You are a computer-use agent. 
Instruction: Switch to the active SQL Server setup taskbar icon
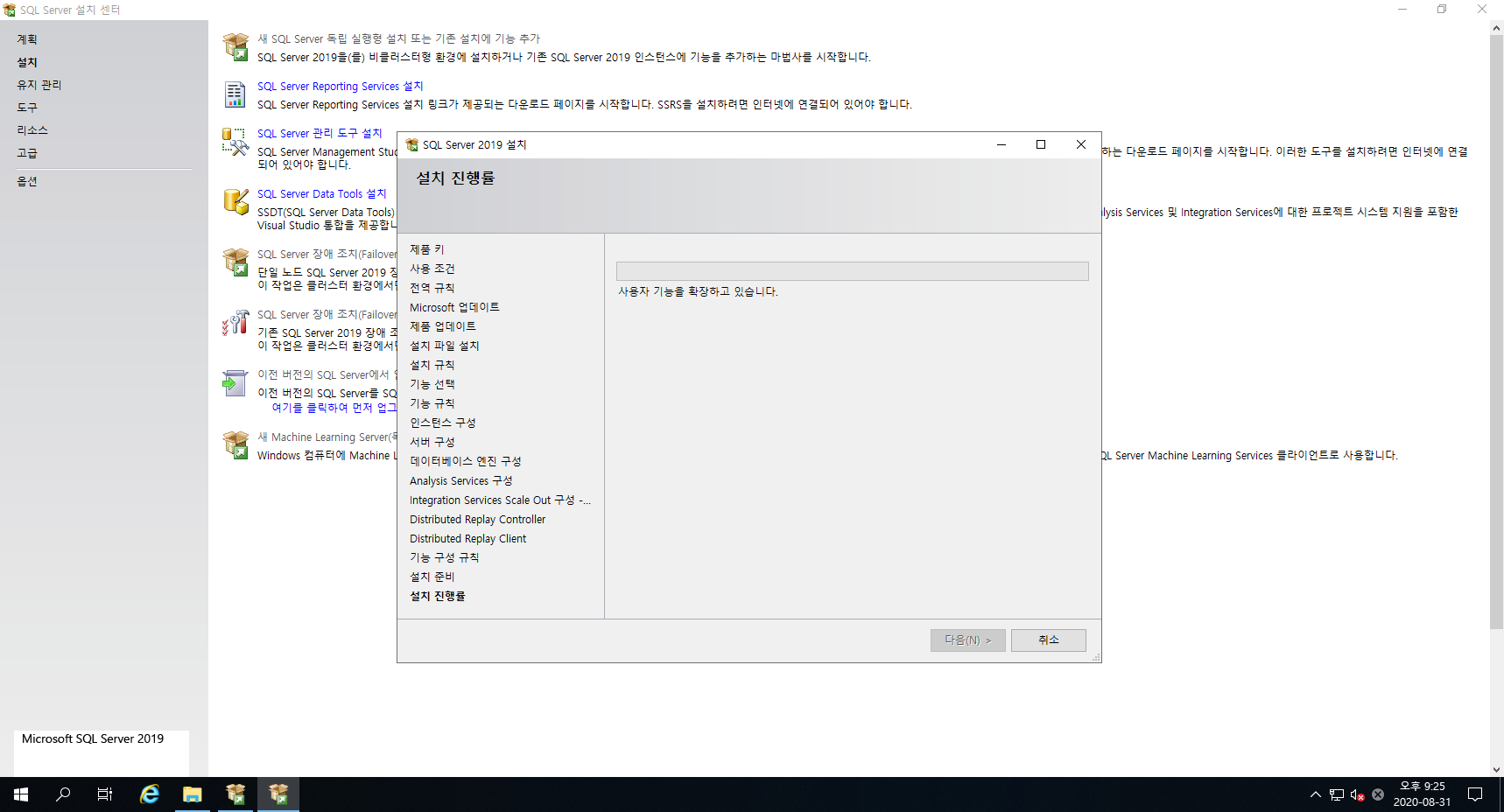[x=278, y=794]
